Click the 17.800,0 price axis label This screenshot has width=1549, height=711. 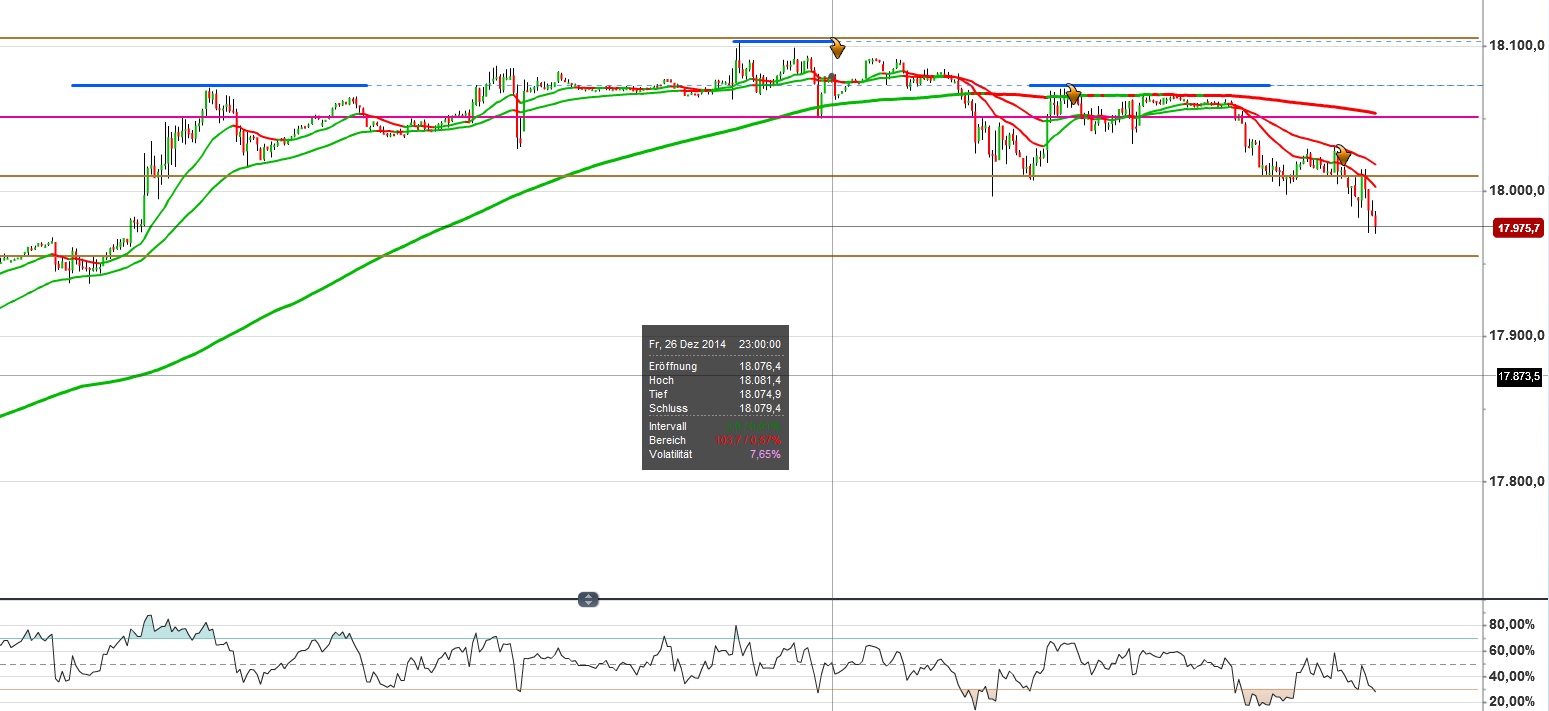pyautogui.click(x=1517, y=482)
